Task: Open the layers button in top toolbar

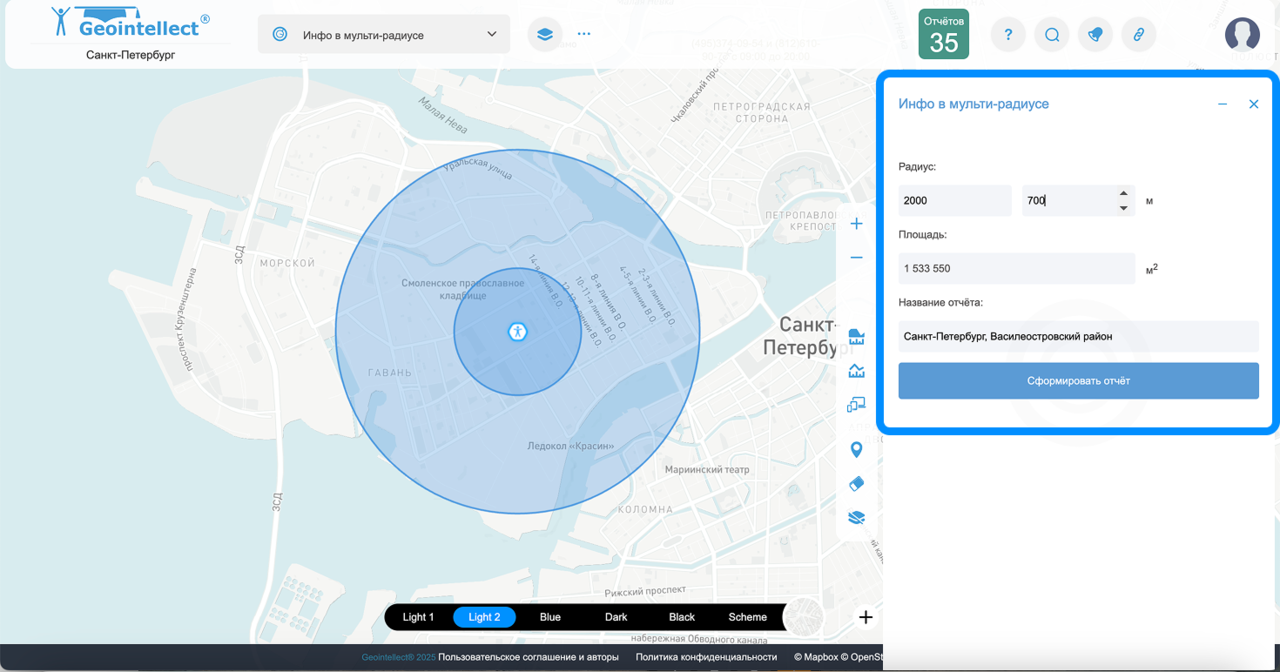Action: coord(544,34)
